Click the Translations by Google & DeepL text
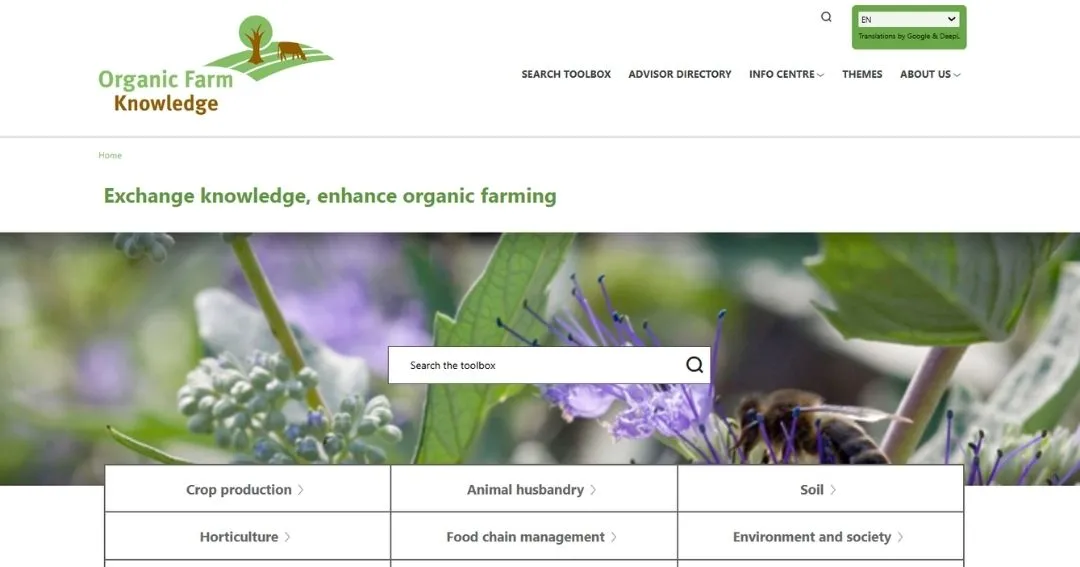This screenshot has height=567, width=1080. pos(908,36)
